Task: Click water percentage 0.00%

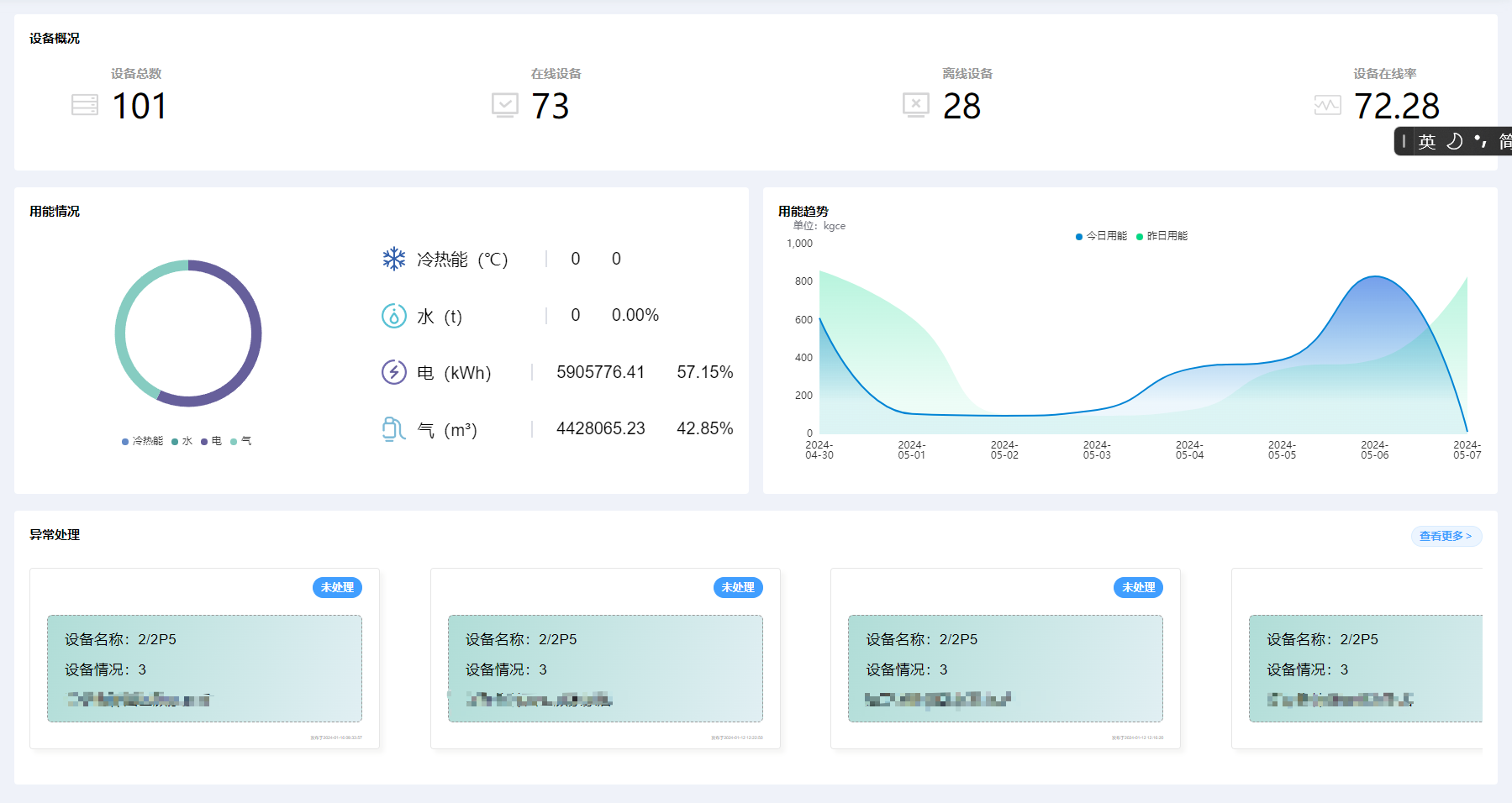Action: 635,315
